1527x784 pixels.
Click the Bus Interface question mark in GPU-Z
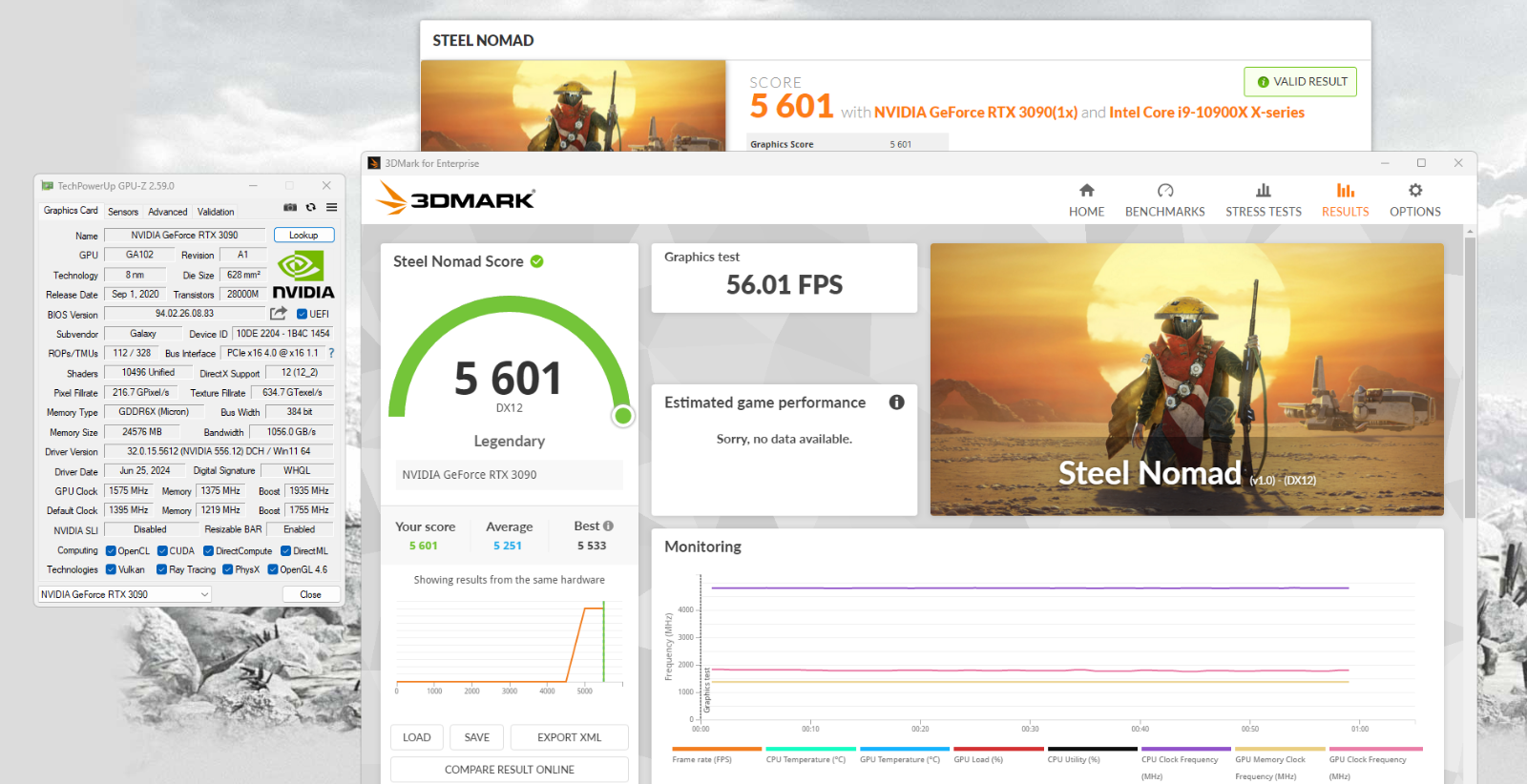tap(331, 353)
